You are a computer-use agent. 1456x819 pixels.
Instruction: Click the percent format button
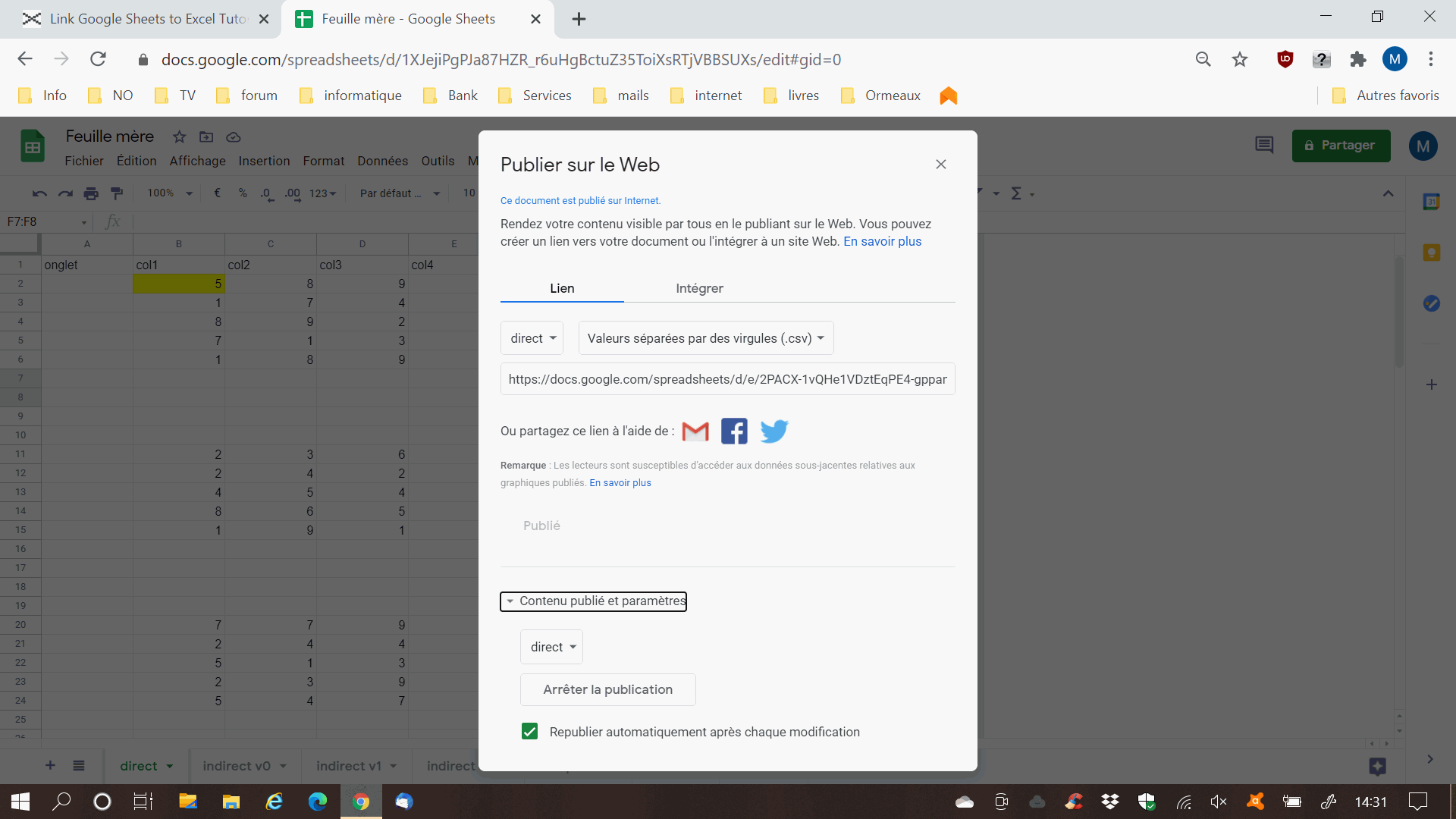point(243,193)
